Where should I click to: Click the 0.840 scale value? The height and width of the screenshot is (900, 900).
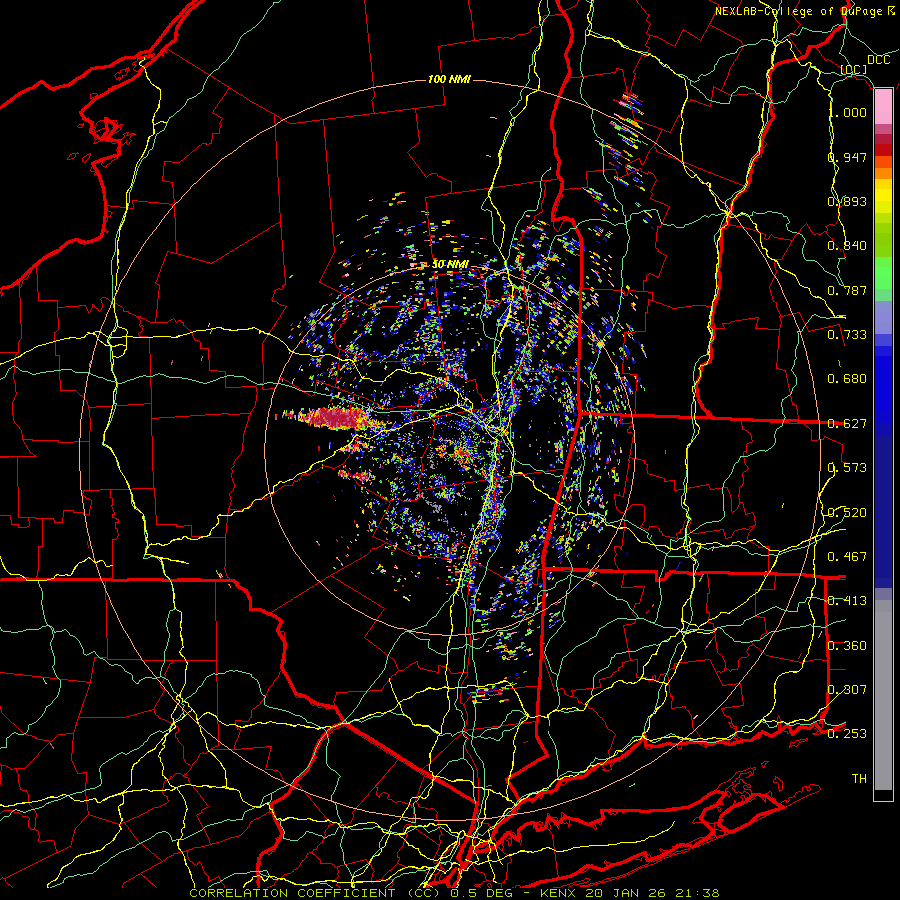847,246
